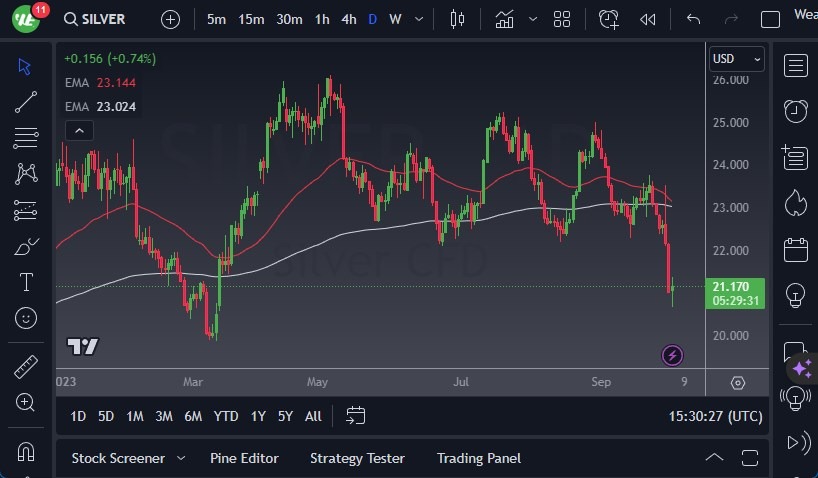The image size is (818, 478).
Task: Open the USD currency dropdown
Action: (736, 59)
